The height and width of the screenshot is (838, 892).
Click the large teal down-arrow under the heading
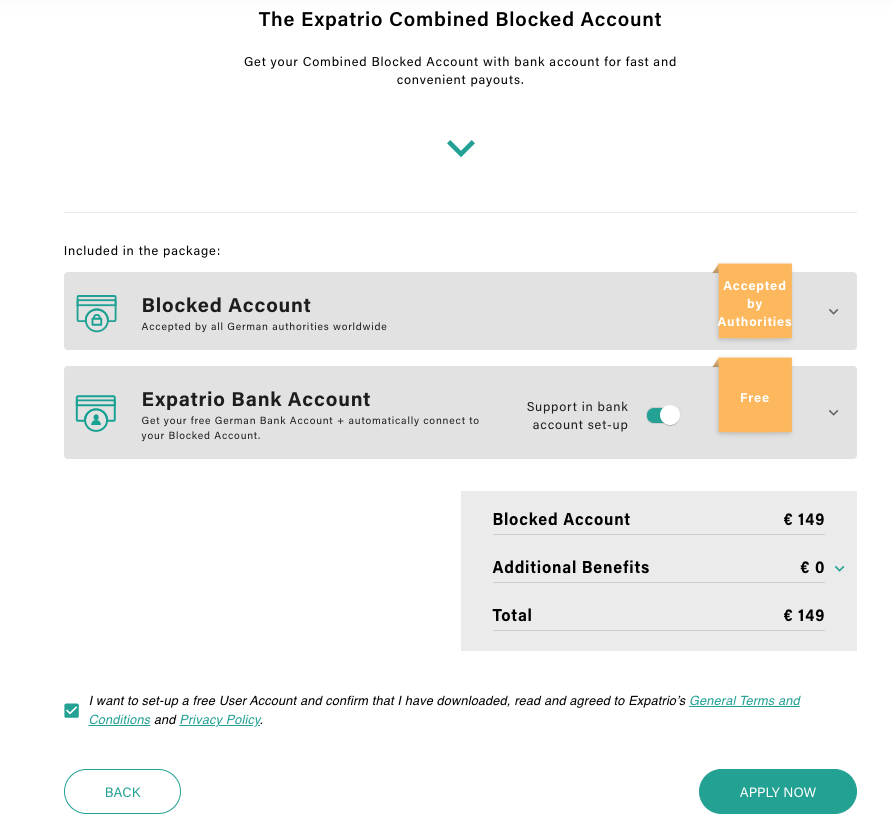(x=461, y=148)
